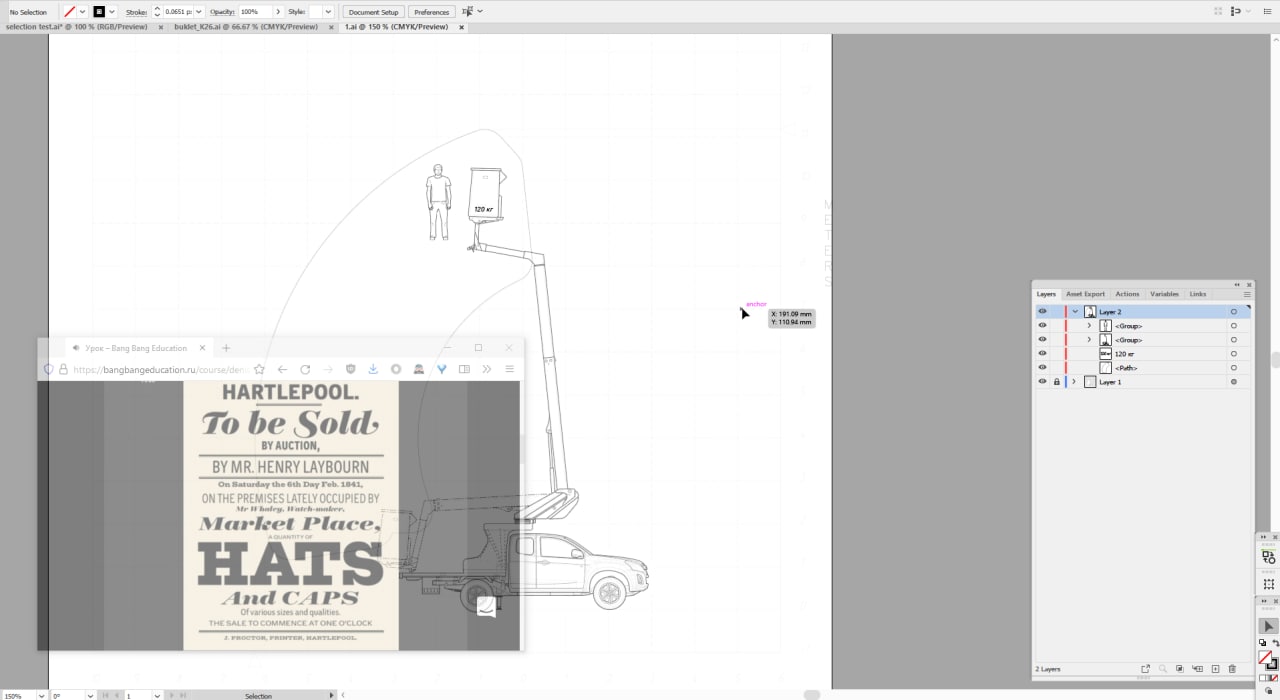This screenshot has width=1280, height=700.
Task: Click browser sidebar toggle icon
Action: pyautogui.click(x=464, y=369)
